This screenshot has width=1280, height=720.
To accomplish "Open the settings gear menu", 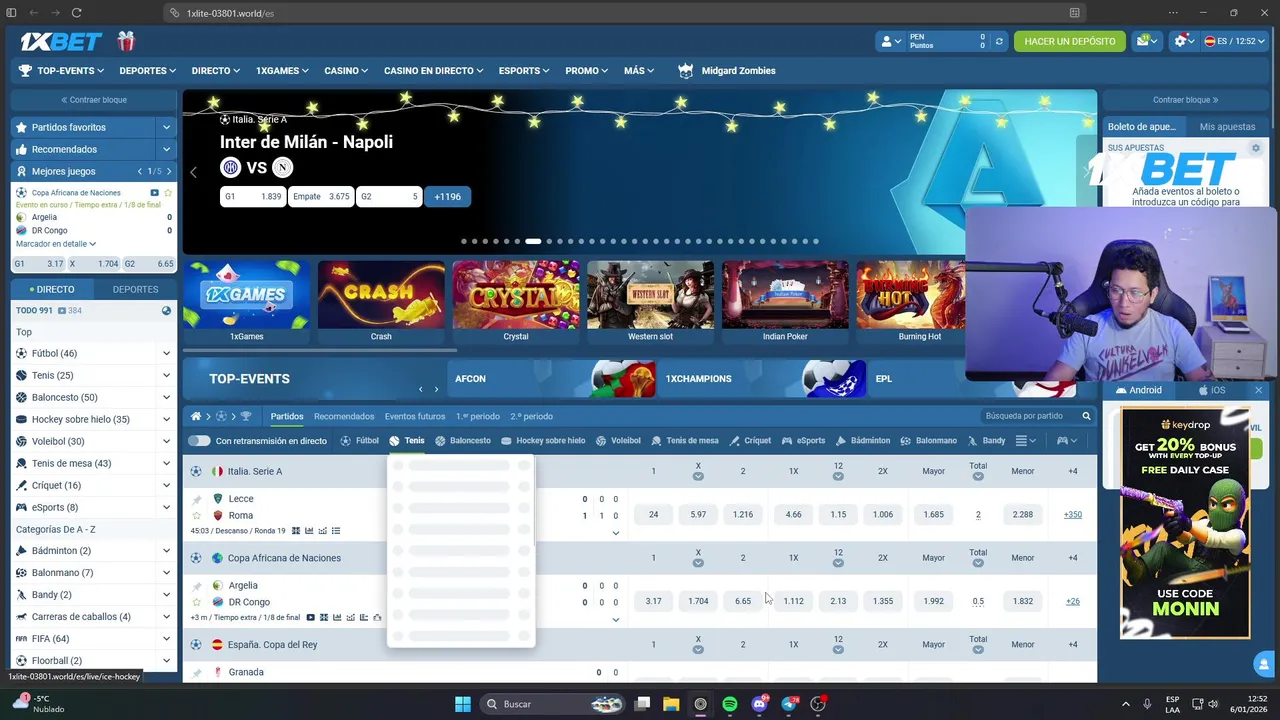I will click(1184, 41).
